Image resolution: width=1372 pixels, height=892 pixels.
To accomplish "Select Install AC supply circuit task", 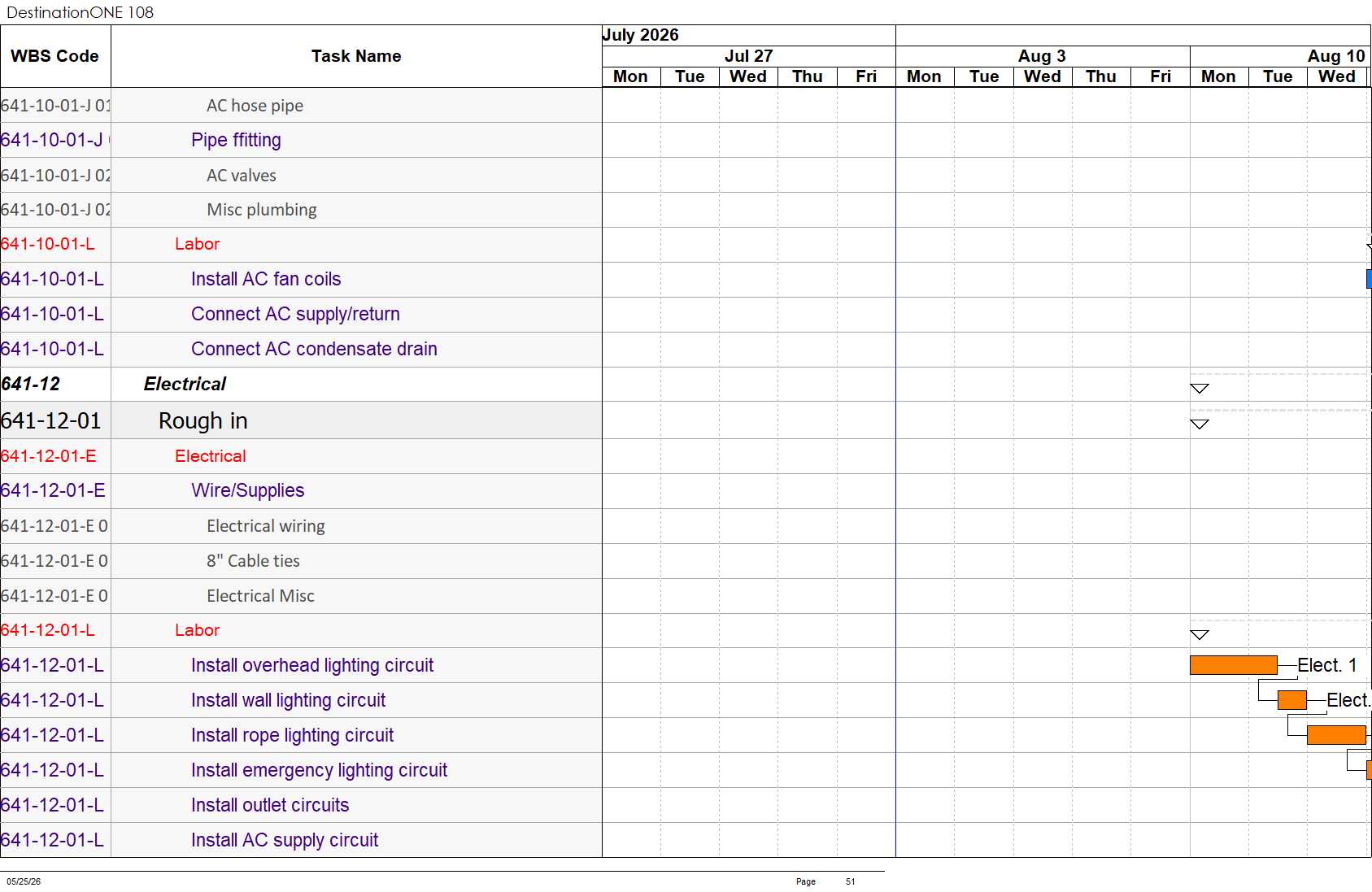I will tap(285, 840).
